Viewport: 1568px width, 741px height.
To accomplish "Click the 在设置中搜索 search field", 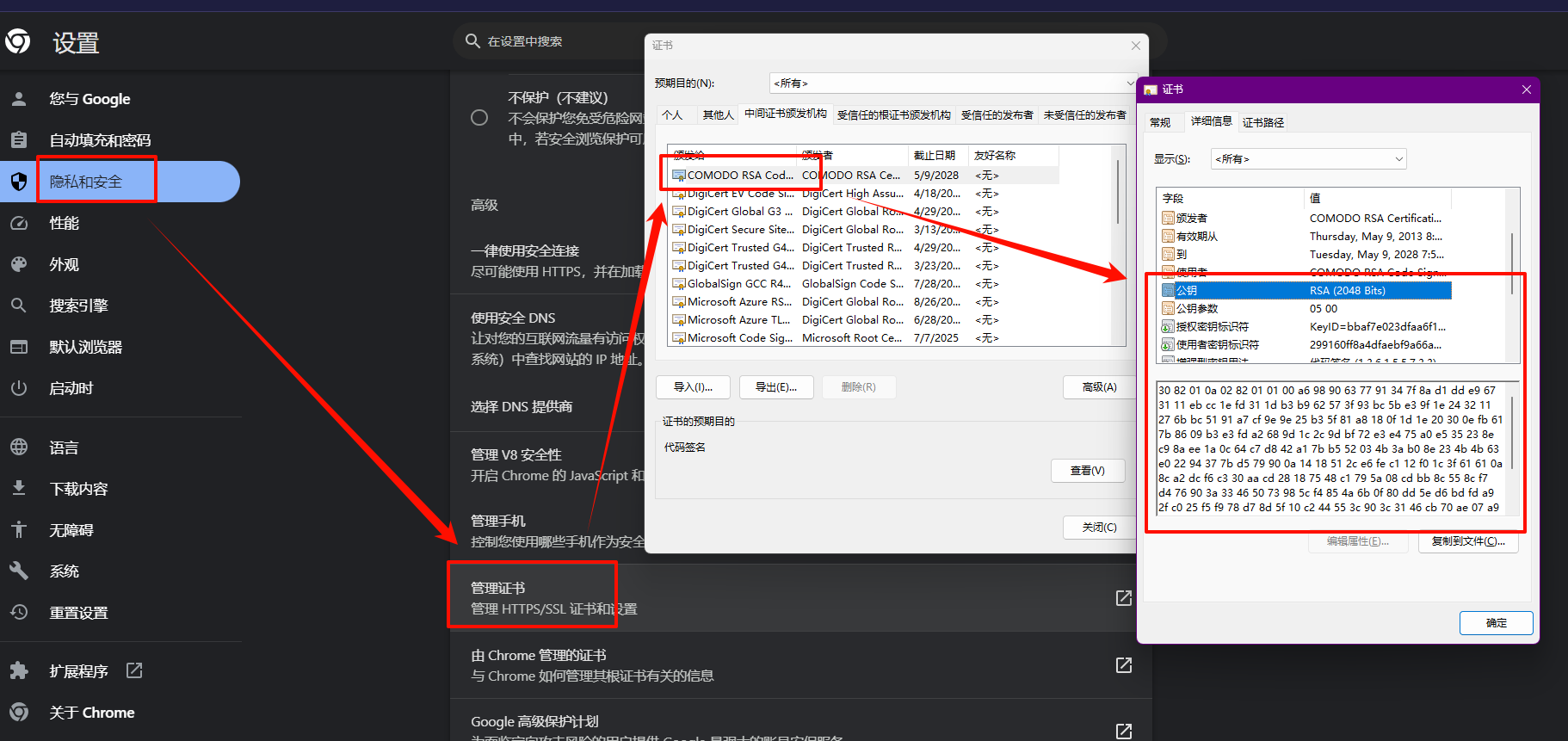I will tap(551, 41).
